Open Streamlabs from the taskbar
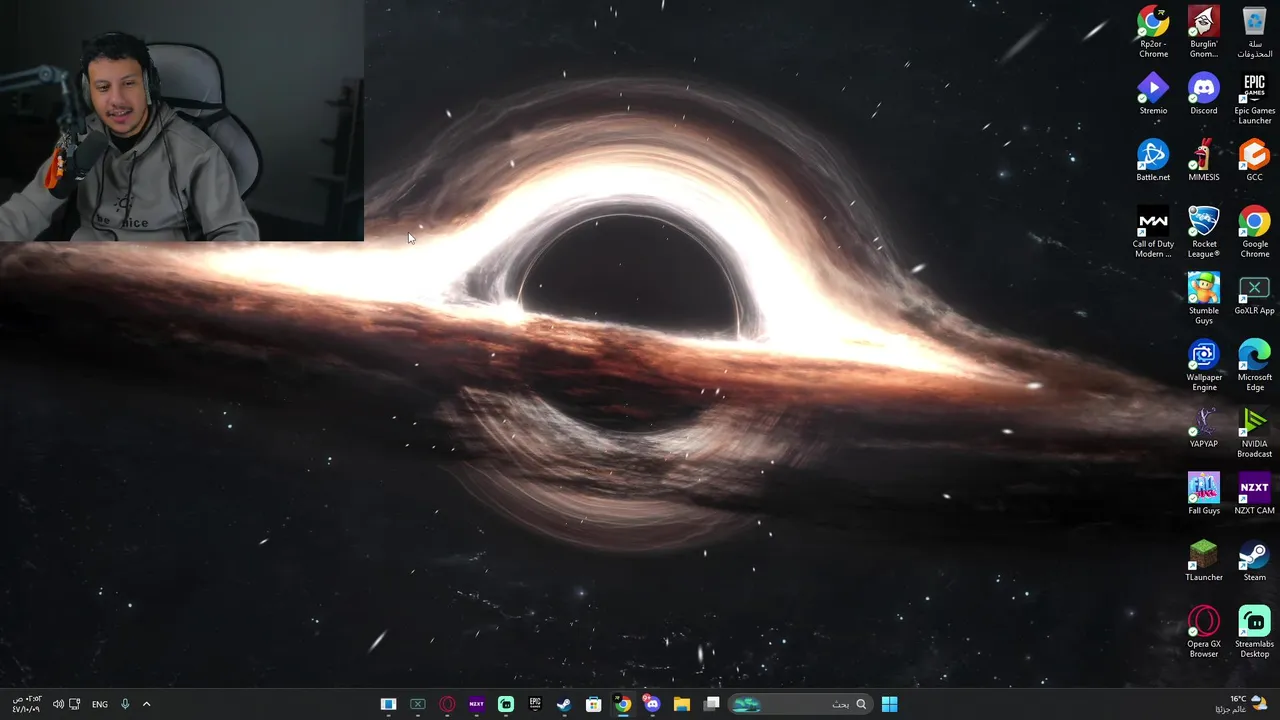Viewport: 1280px width, 720px height. 506,704
